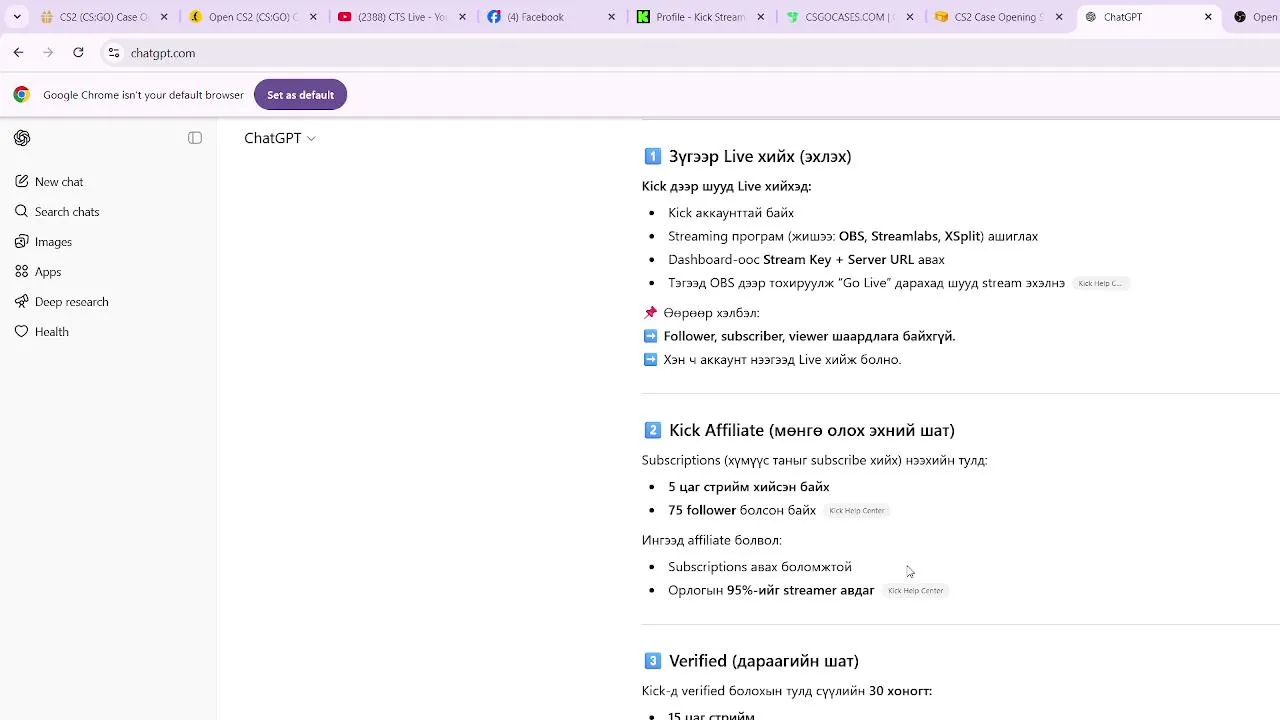Screen dimensions: 1280x720
Task: Click the browser Forward arrow
Action: pyautogui.click(x=48, y=53)
